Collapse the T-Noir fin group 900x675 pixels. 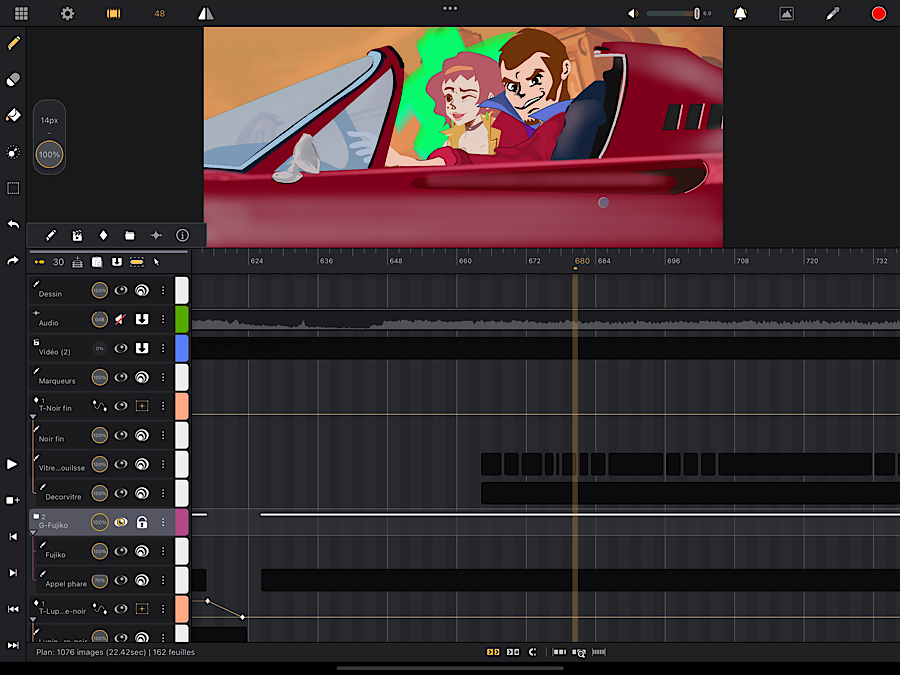33,417
